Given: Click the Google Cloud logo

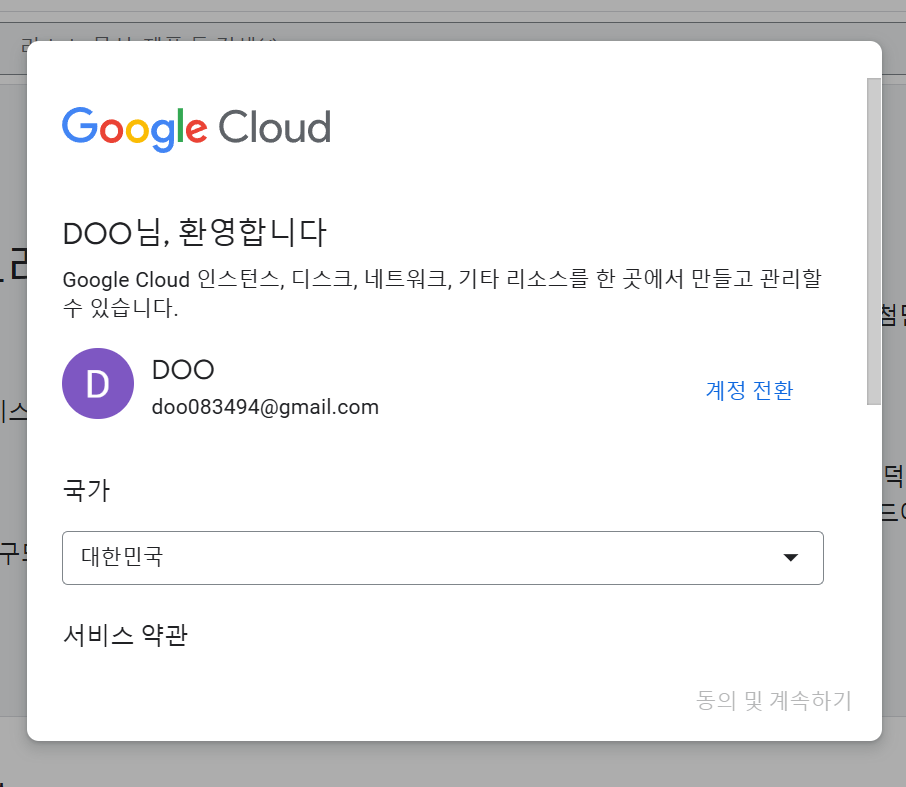Looking at the screenshot, I should point(196,129).
